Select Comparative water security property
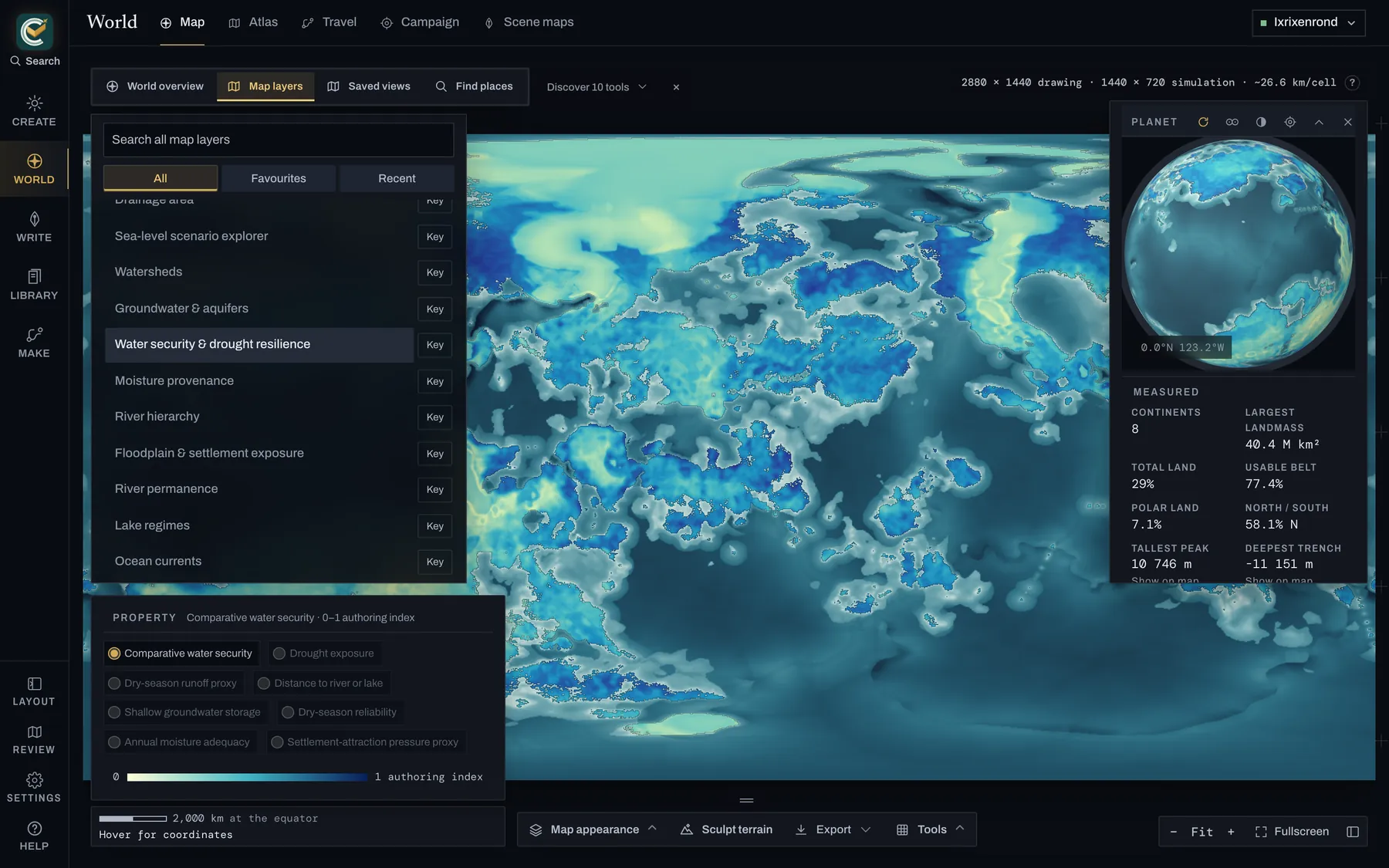The width and height of the screenshot is (1389, 868). (x=181, y=654)
